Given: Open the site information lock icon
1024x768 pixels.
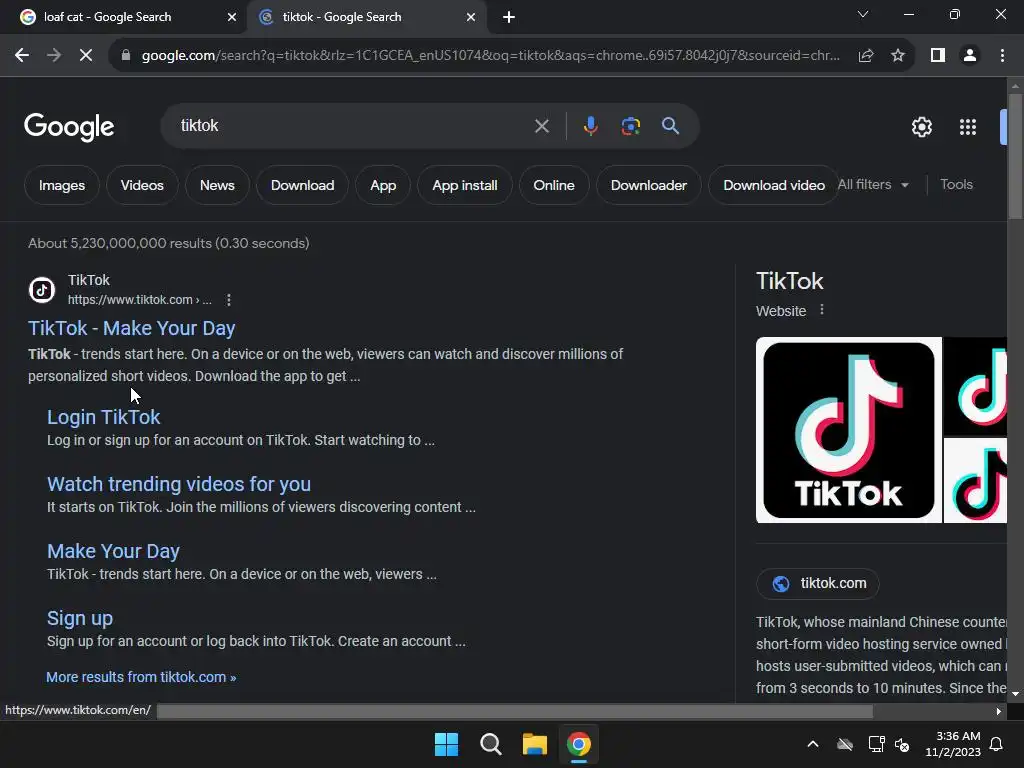Looking at the screenshot, I should click(126, 56).
